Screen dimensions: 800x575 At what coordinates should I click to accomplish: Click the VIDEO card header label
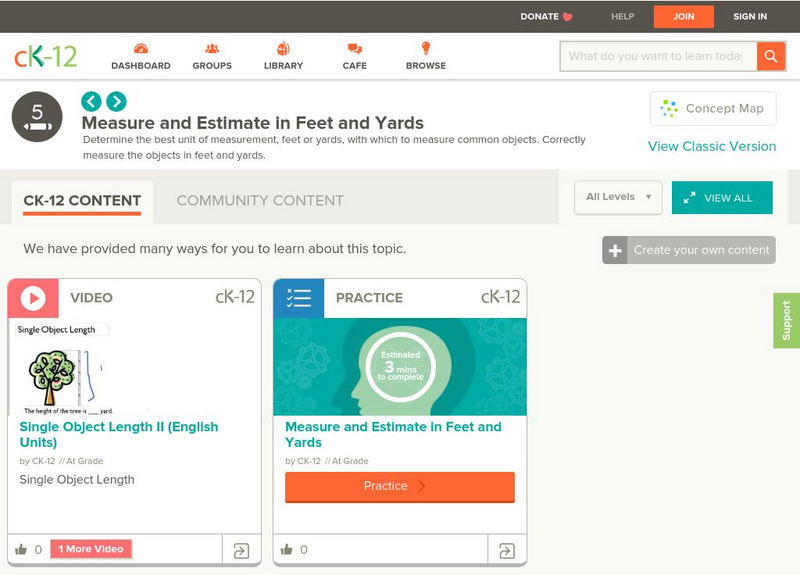[x=91, y=298]
